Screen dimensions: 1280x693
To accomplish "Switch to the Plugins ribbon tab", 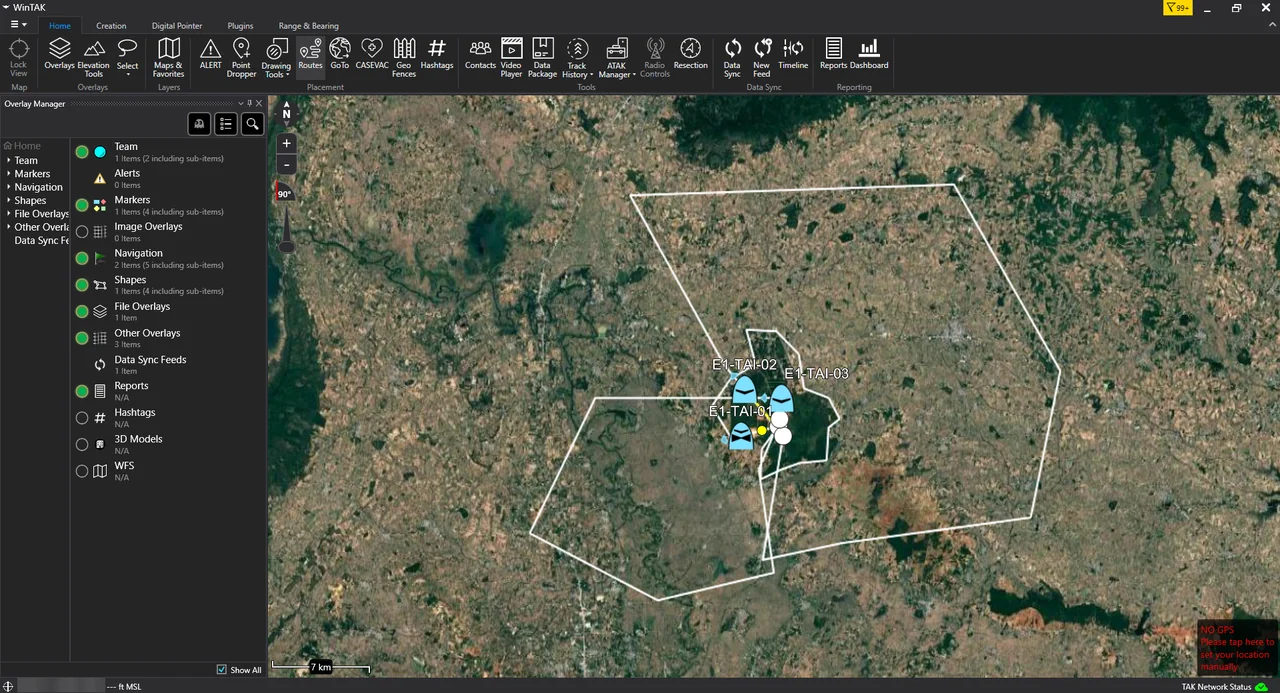I will [240, 25].
